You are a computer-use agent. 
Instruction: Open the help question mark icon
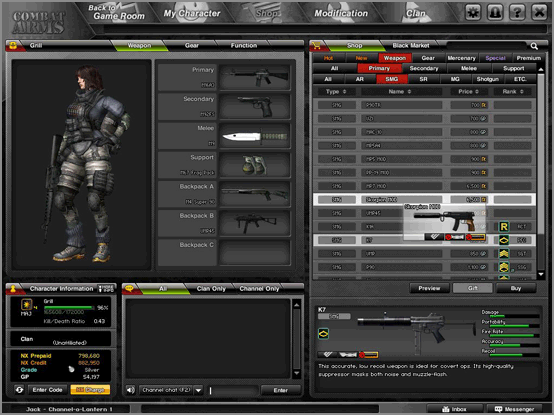tap(517, 13)
